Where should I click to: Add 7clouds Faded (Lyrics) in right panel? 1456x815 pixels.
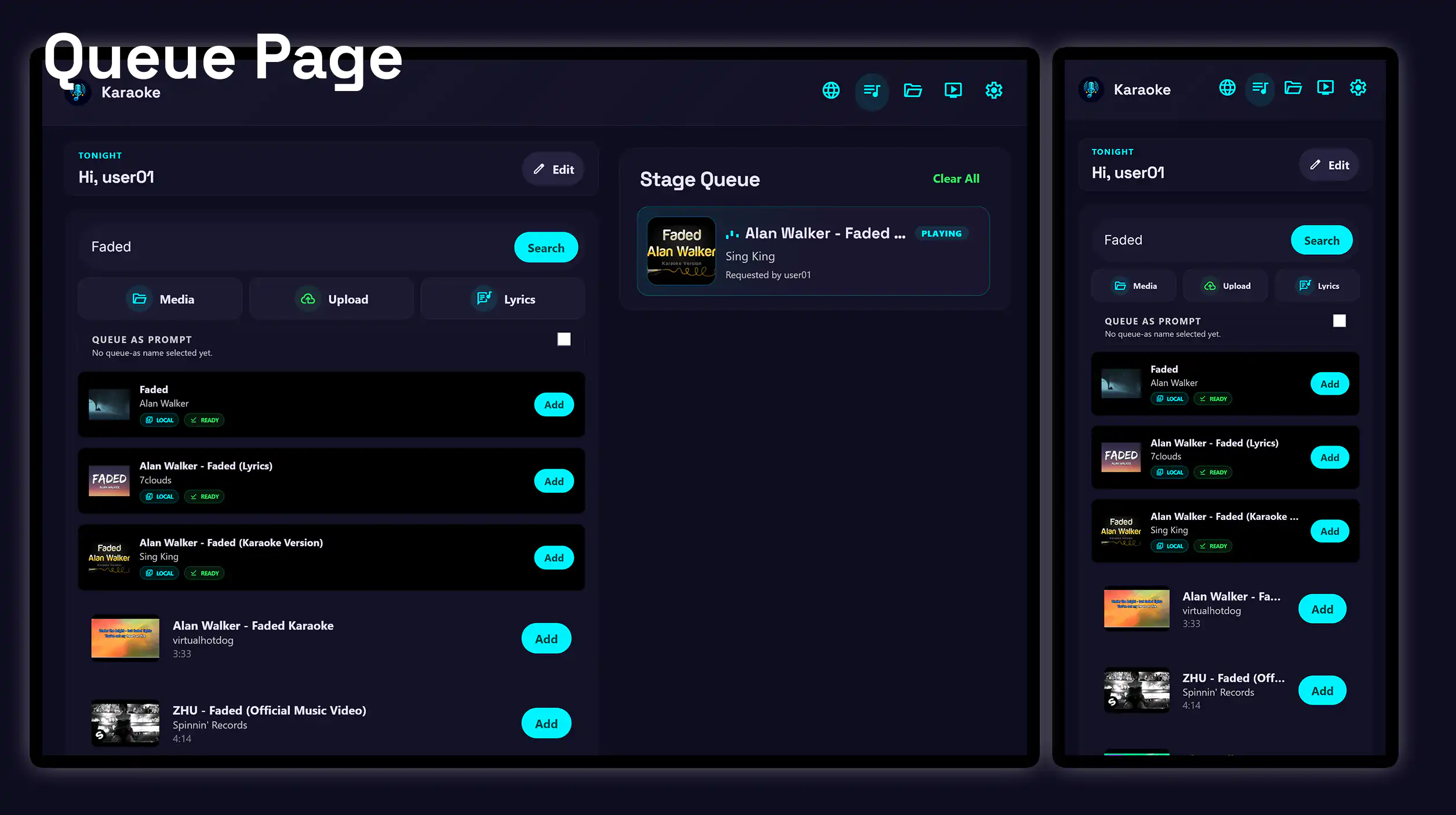tap(1330, 457)
